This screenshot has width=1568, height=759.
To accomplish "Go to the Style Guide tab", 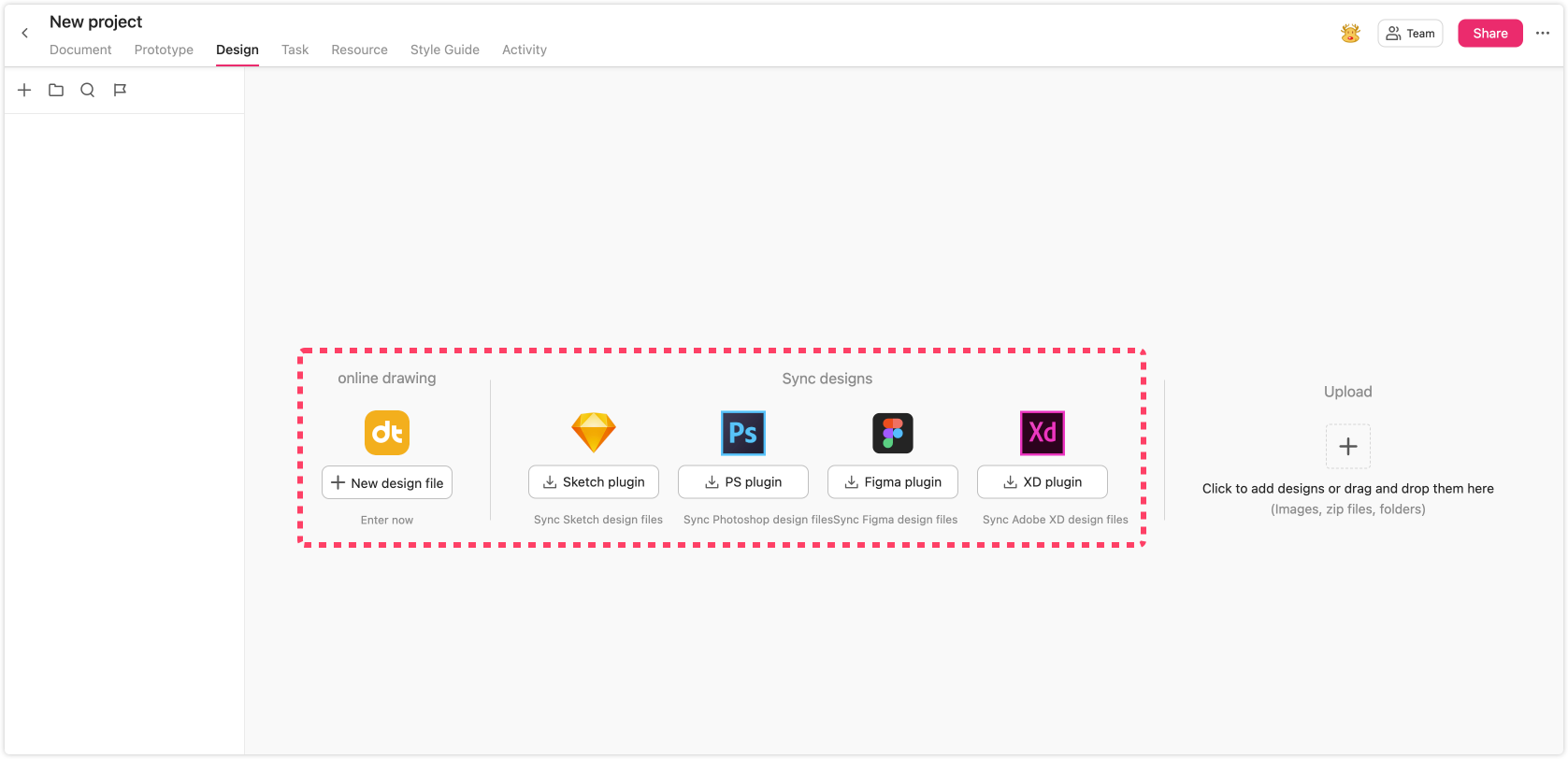I will (445, 50).
